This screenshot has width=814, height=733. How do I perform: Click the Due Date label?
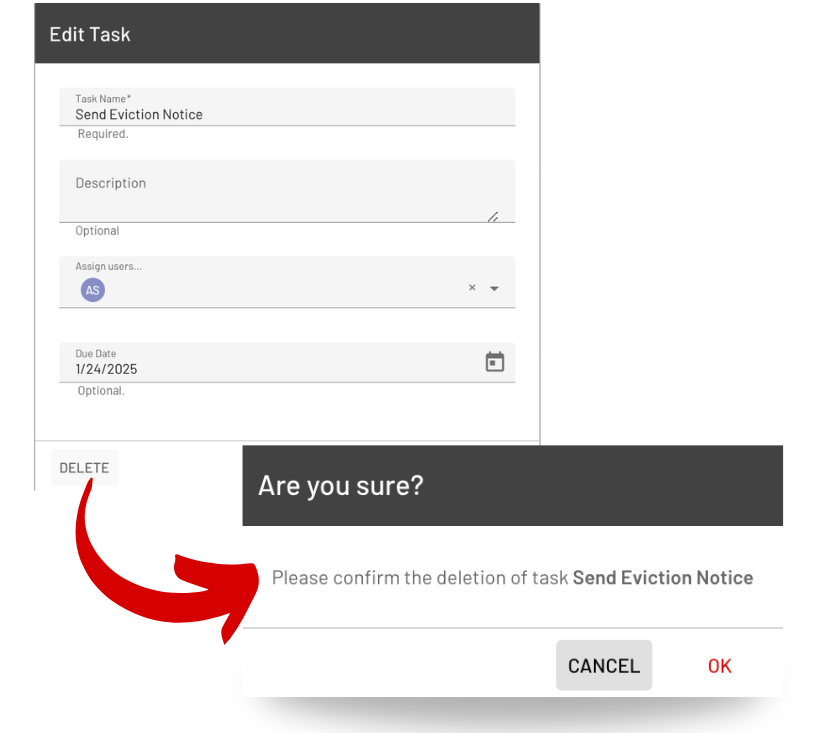96,354
